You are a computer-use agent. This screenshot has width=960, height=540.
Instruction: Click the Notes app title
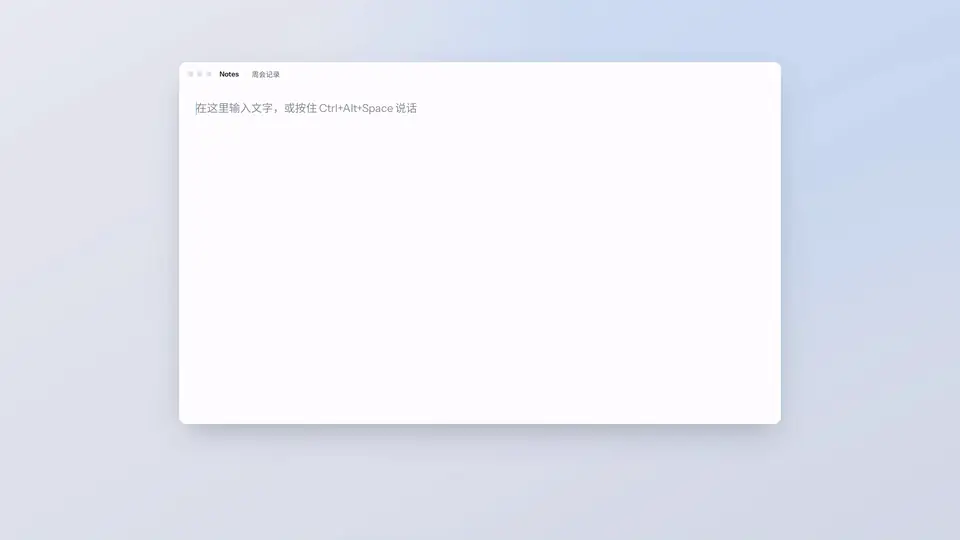[x=229, y=74]
